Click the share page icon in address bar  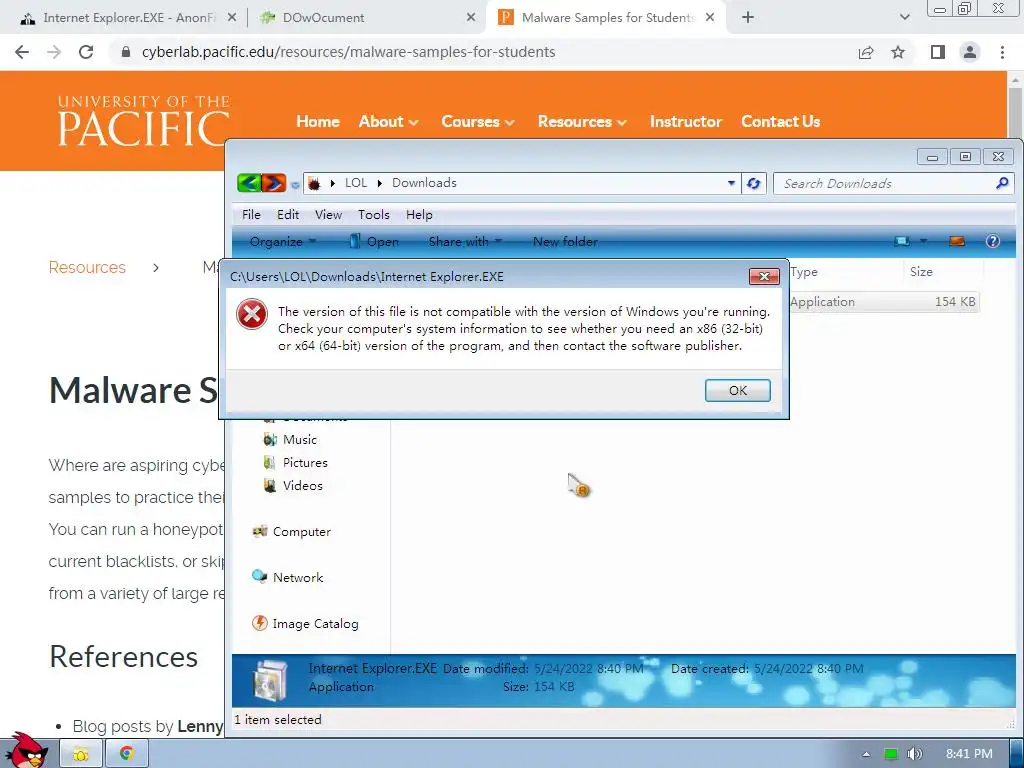coord(866,52)
